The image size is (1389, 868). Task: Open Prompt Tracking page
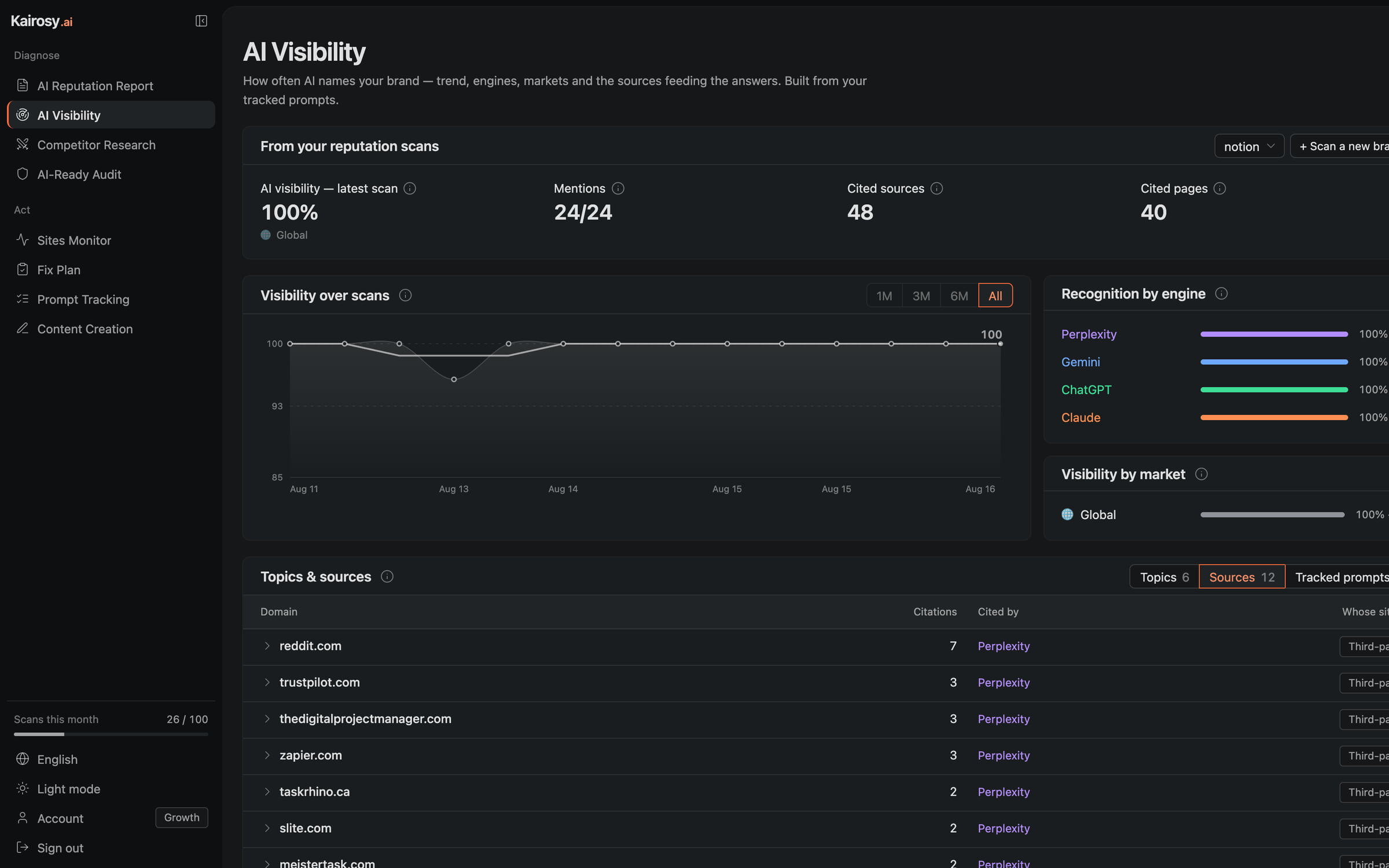111,299
